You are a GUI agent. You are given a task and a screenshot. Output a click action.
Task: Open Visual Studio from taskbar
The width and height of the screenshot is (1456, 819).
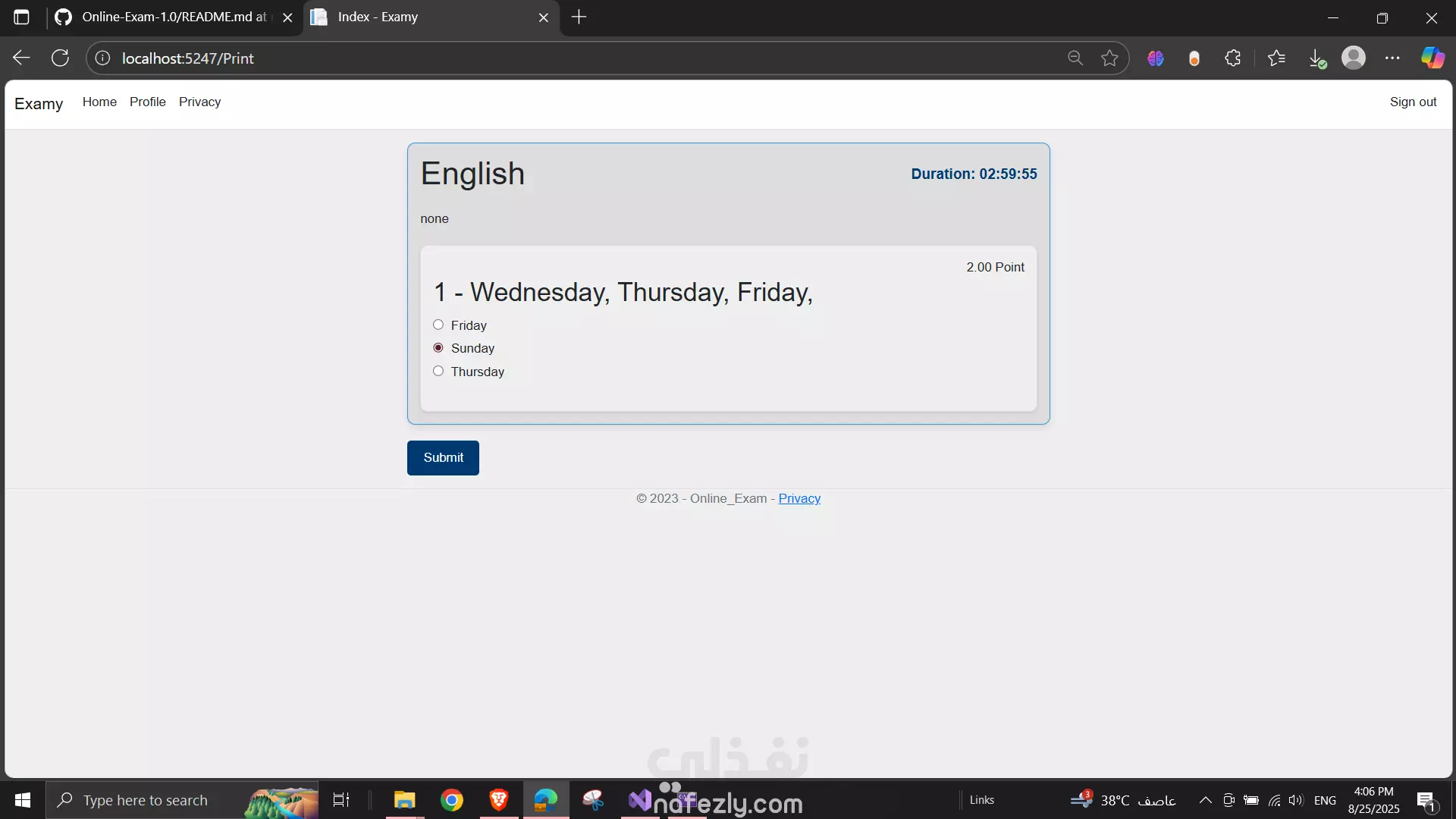(x=640, y=800)
